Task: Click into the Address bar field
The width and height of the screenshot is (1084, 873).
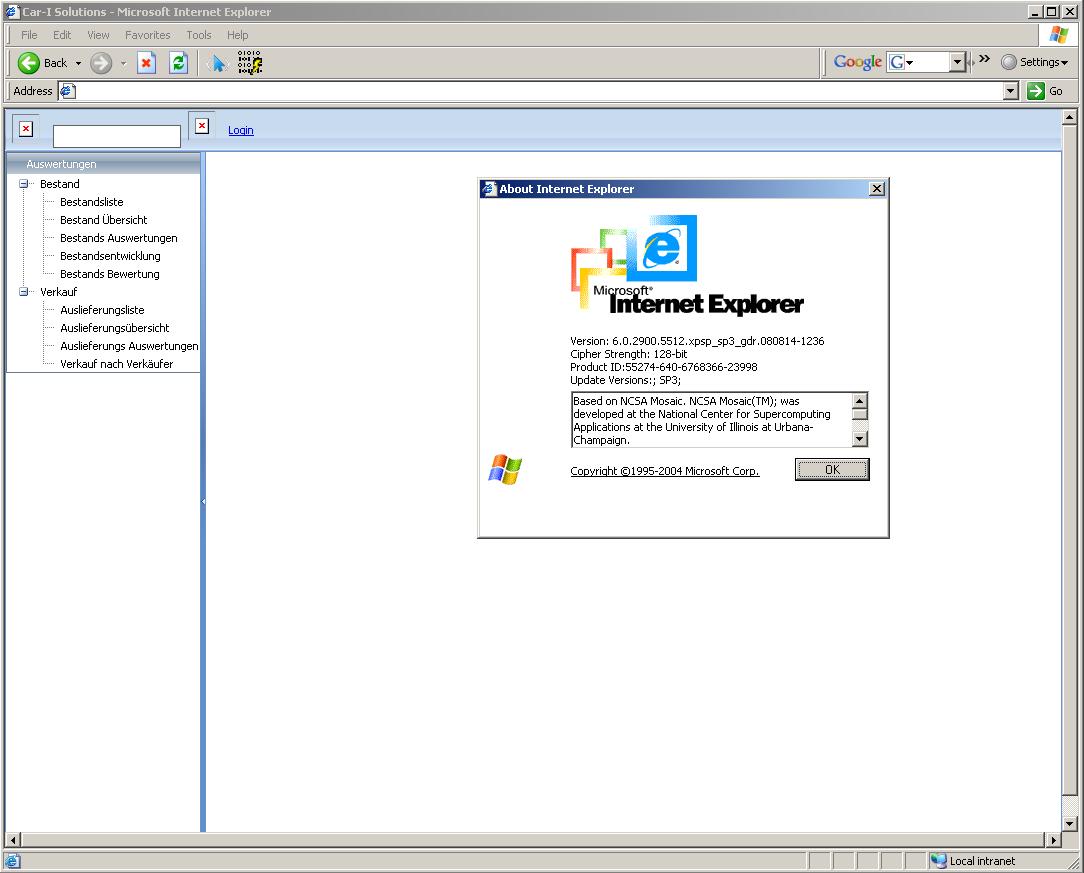Action: pyautogui.click(x=539, y=91)
